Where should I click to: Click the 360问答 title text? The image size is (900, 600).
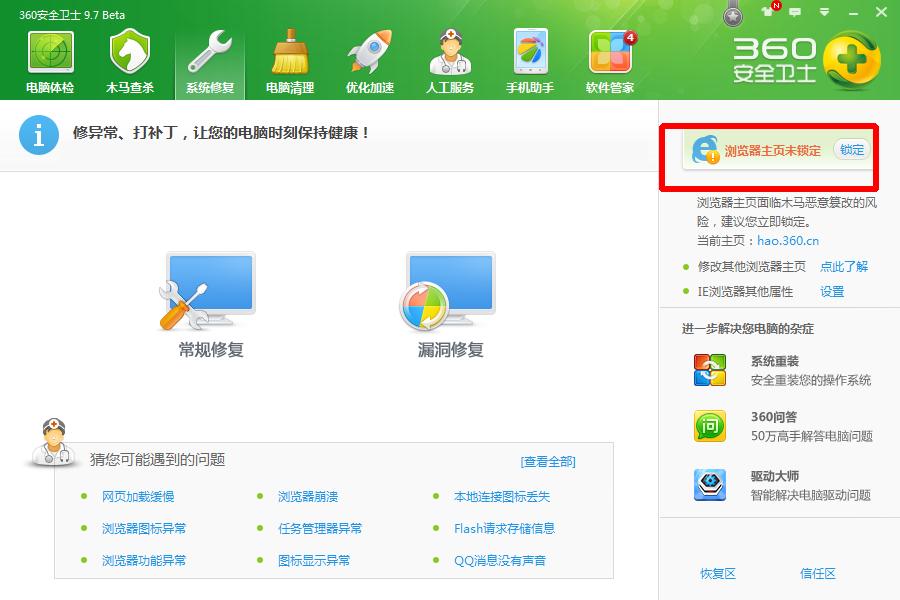774,417
